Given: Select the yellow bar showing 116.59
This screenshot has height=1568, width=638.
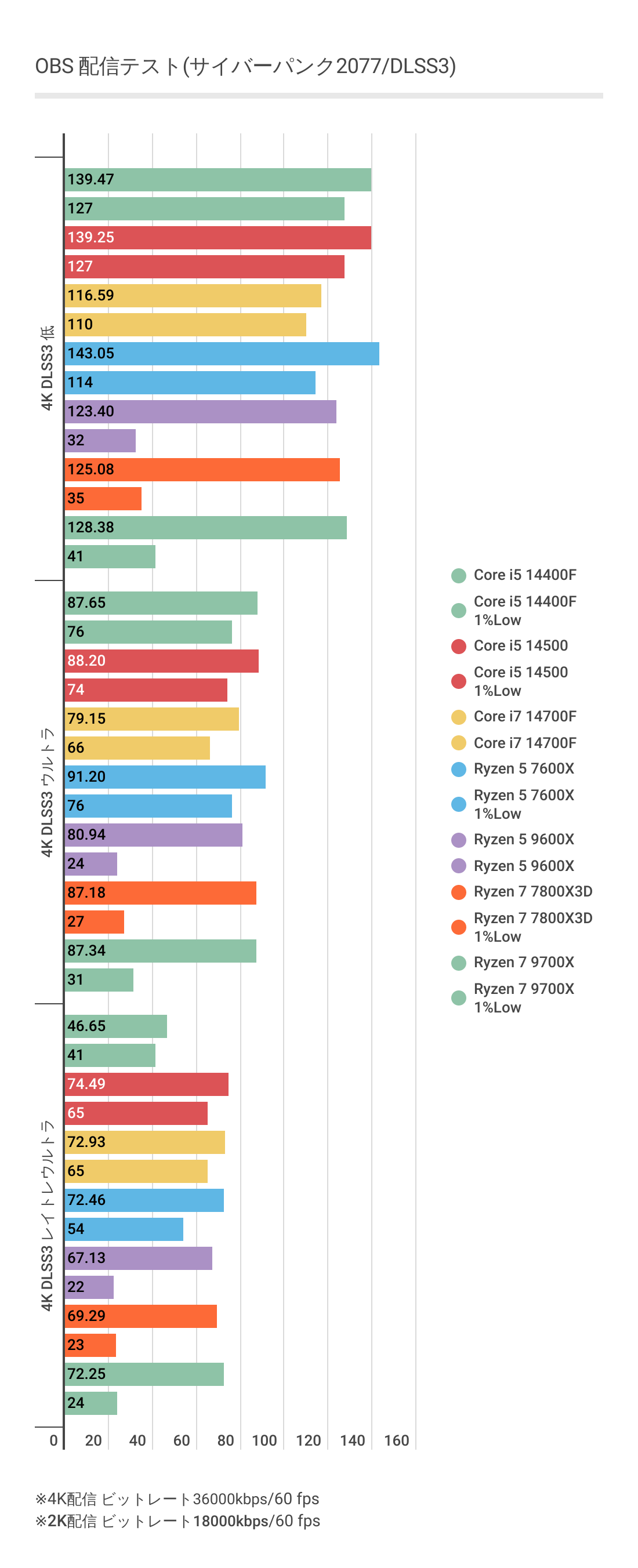Looking at the screenshot, I should 193,296.
